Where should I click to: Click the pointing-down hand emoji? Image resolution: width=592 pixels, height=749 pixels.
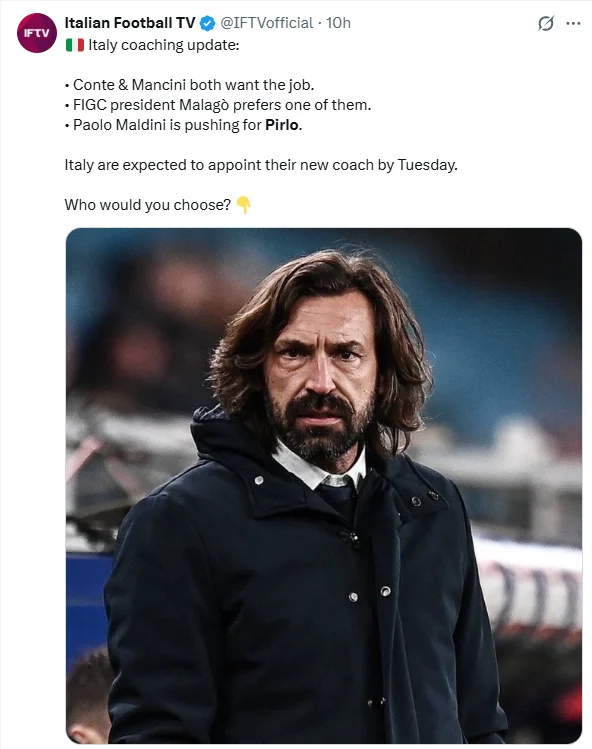[x=244, y=205]
